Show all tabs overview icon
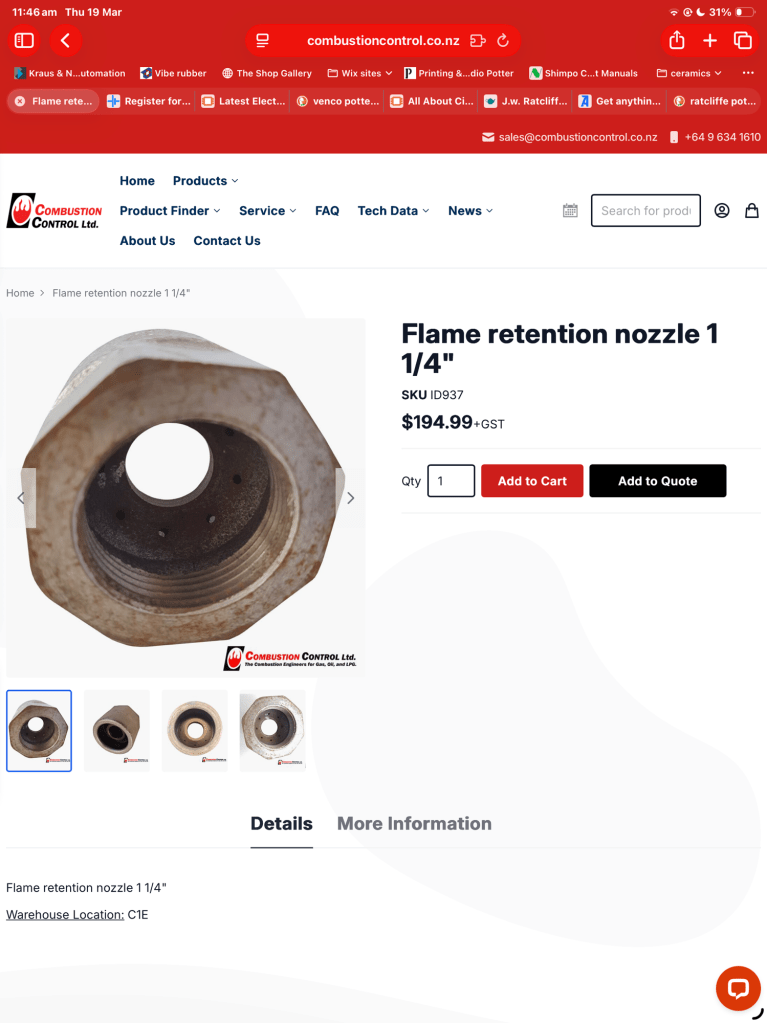767x1023 pixels. [x=743, y=40]
